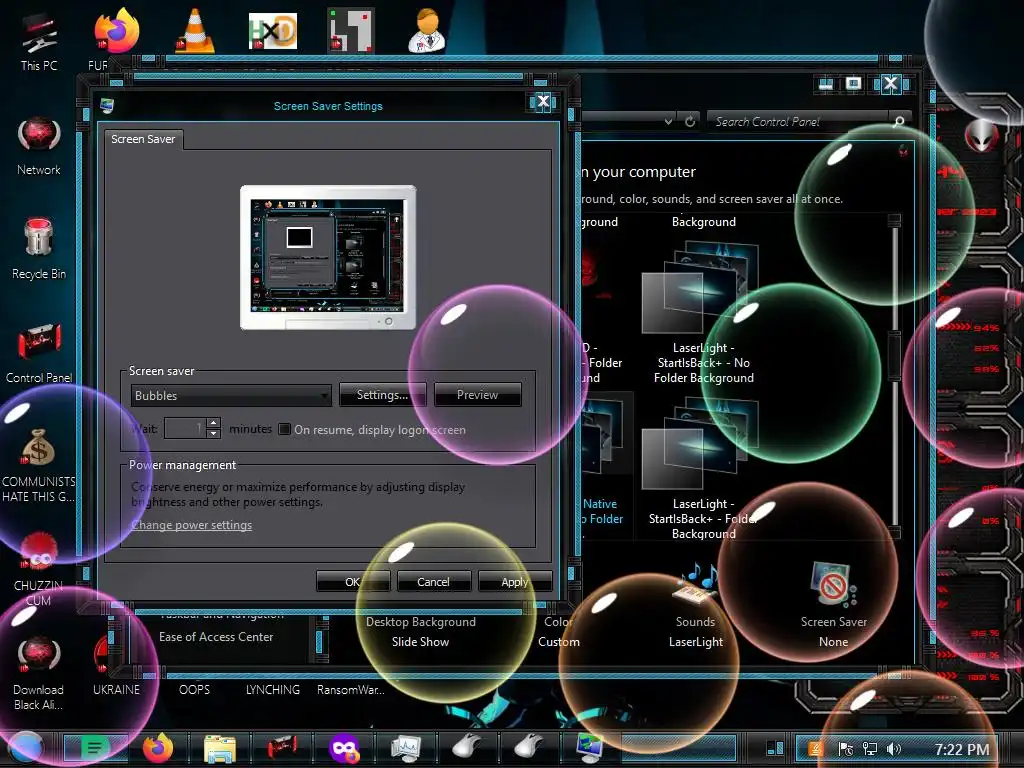The width and height of the screenshot is (1024, 768).
Task: Toggle On resume, display logon screen checkbox
Action: [x=285, y=429]
